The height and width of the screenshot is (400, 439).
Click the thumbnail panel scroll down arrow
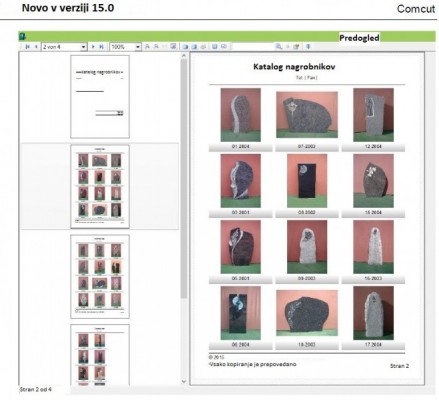184,381
